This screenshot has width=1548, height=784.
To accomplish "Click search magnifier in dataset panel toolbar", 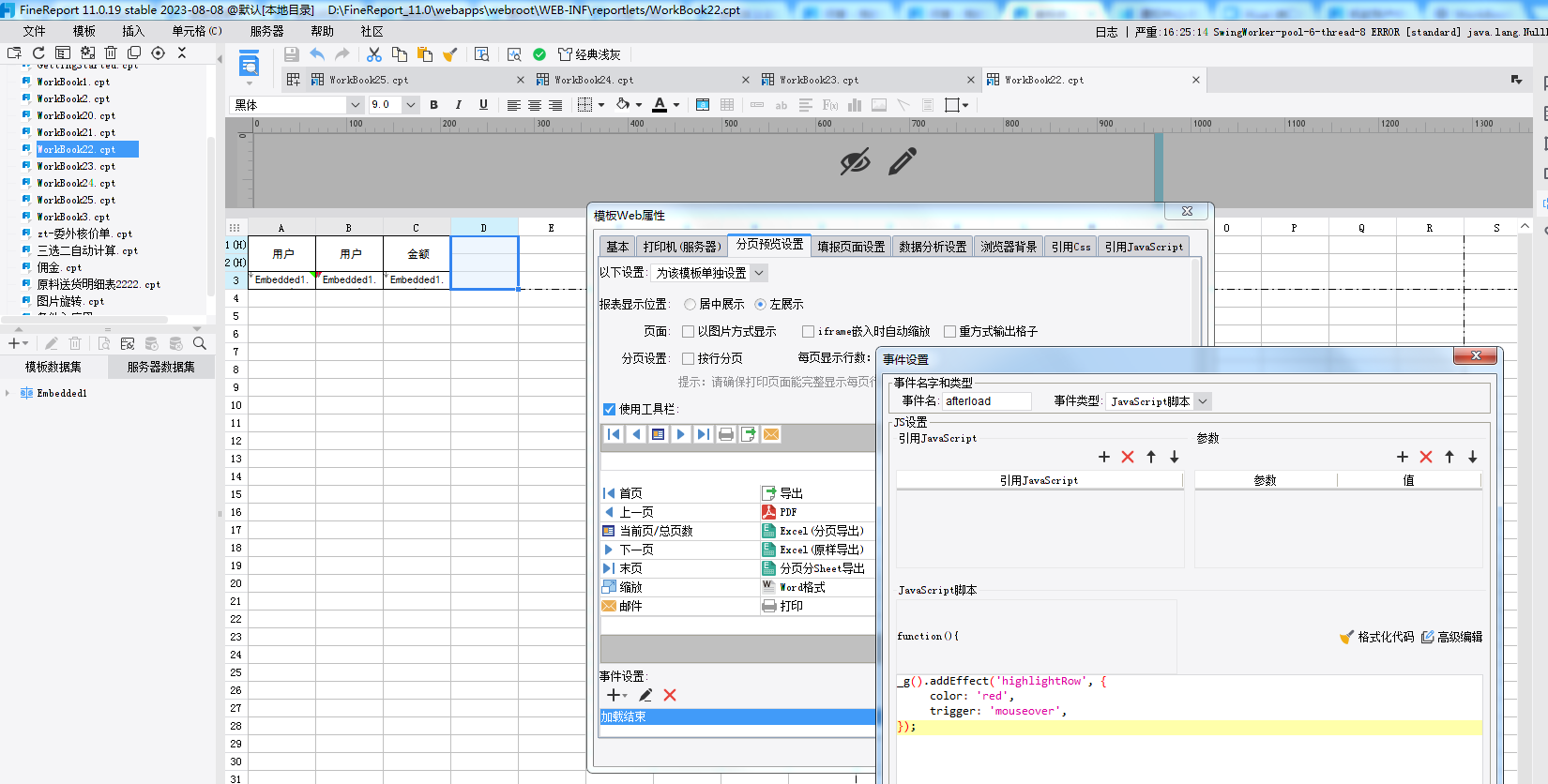I will (199, 343).
